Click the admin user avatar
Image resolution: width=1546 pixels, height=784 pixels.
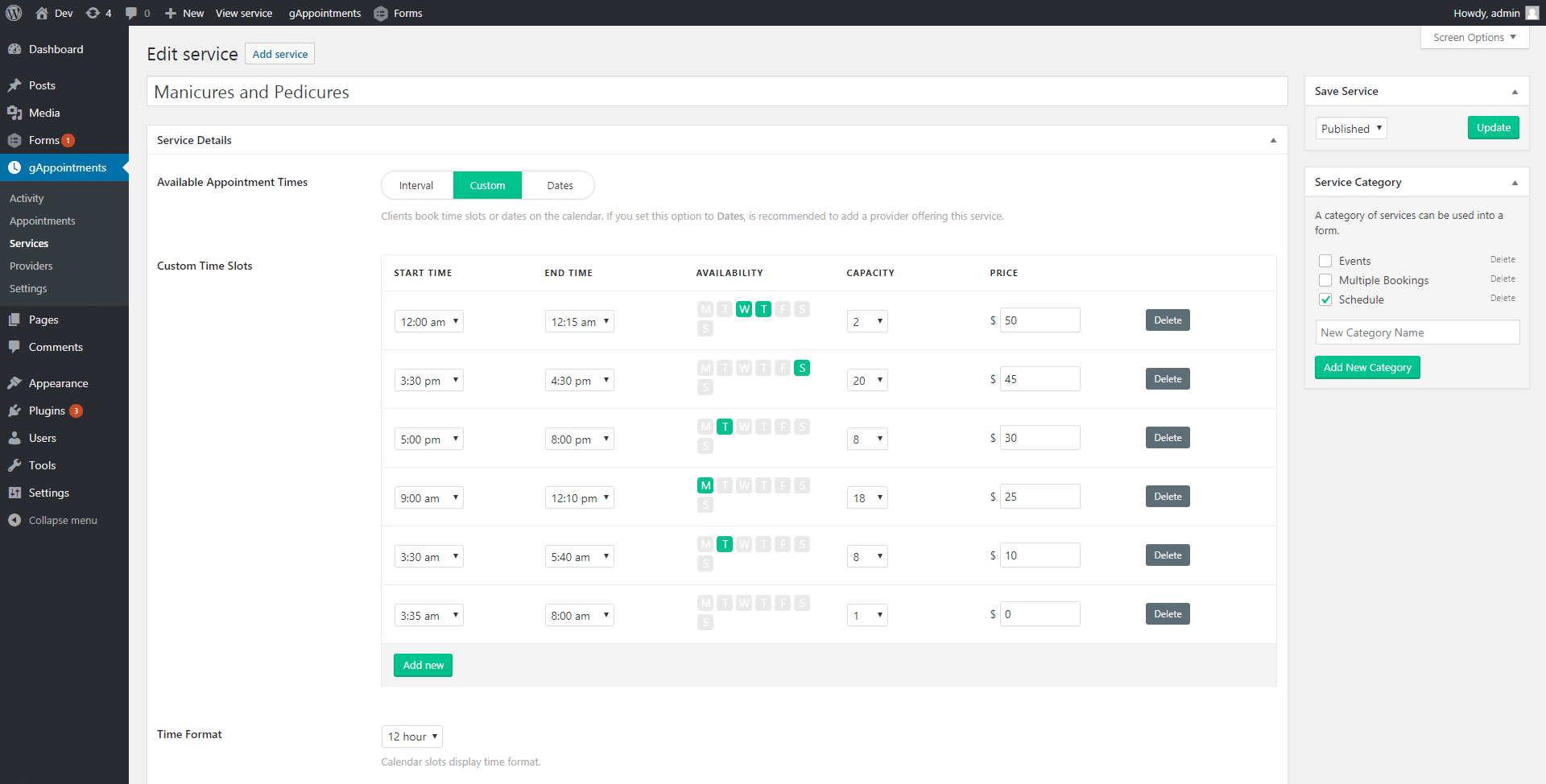[x=1532, y=13]
